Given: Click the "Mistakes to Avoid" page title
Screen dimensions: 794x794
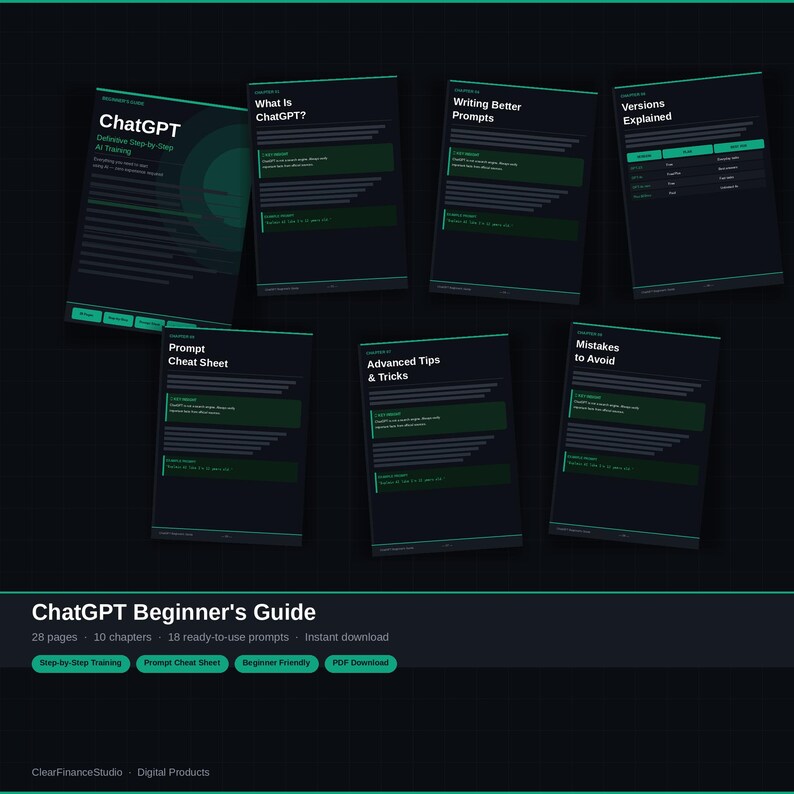Looking at the screenshot, I should click(597, 352).
